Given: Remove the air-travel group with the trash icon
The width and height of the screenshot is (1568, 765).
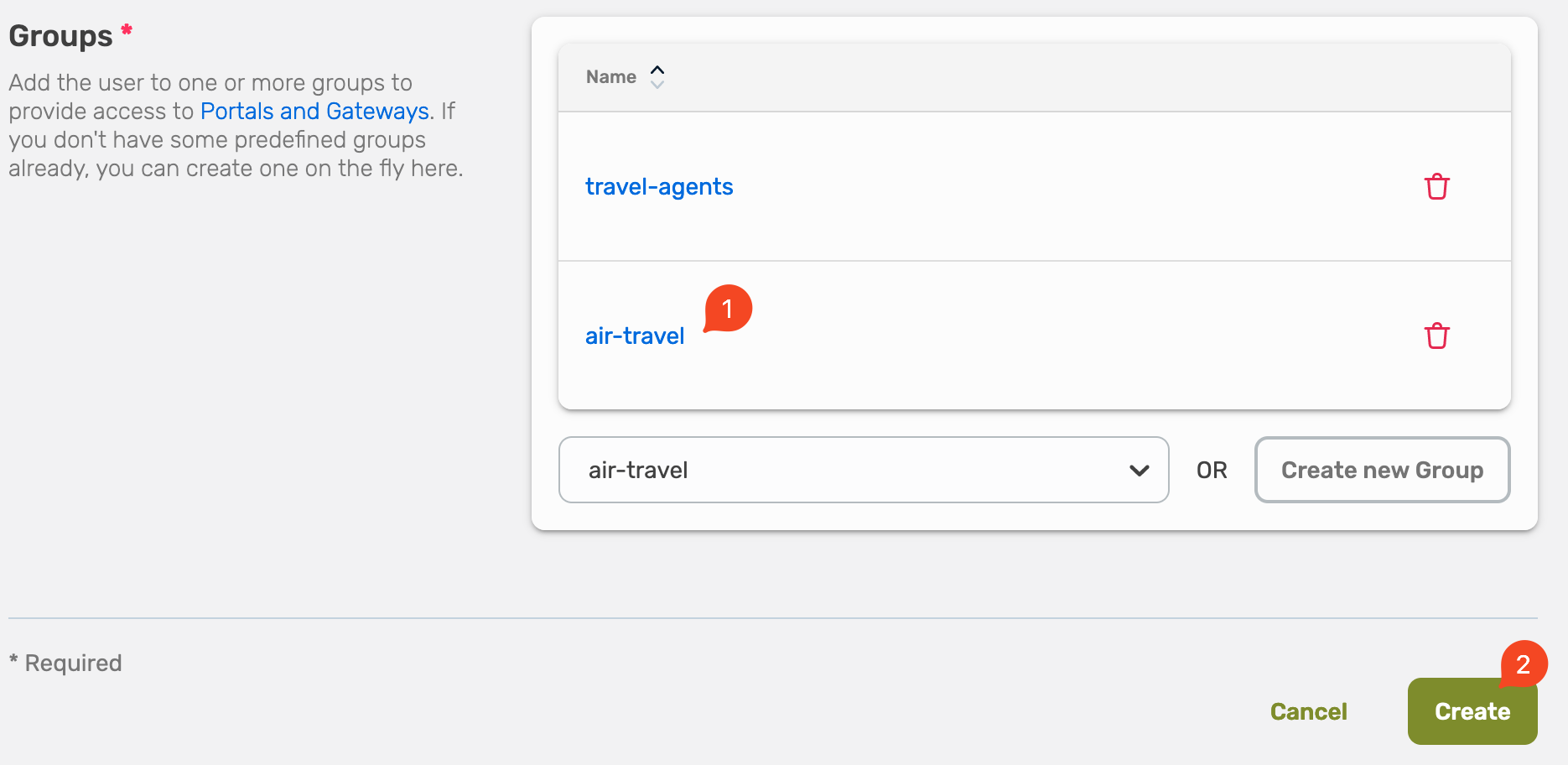Looking at the screenshot, I should 1437,336.
